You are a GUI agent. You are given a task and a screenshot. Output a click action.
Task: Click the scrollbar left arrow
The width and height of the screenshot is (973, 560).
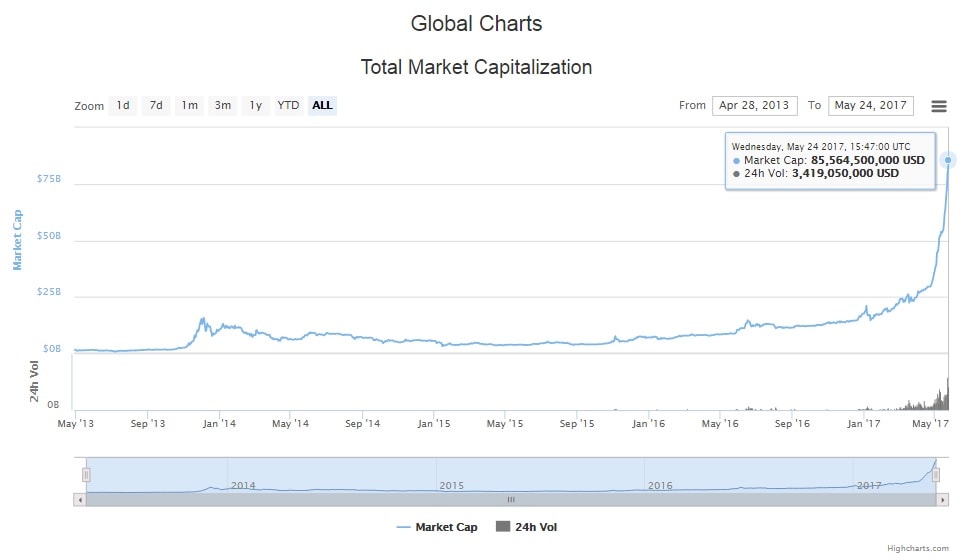pos(79,499)
